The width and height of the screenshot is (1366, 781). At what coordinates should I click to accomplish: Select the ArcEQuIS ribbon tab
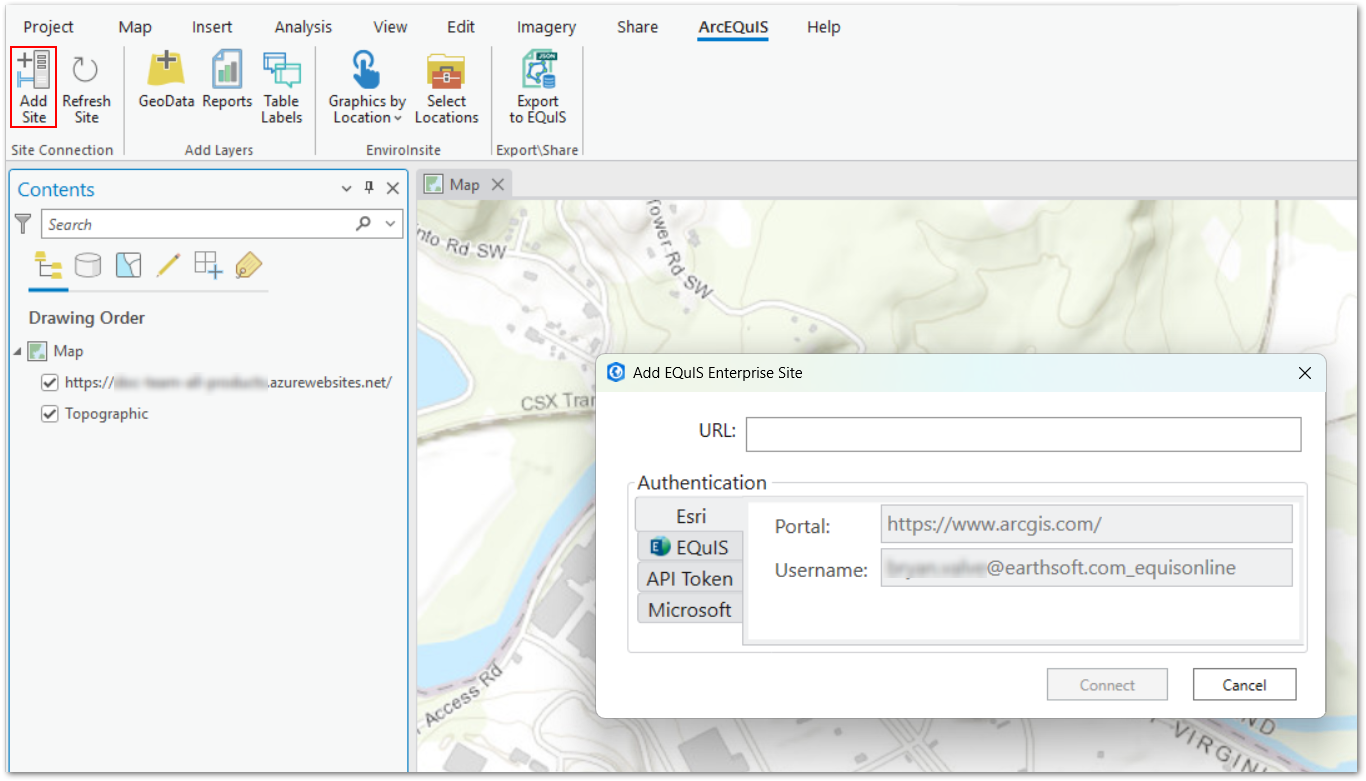pos(733,27)
